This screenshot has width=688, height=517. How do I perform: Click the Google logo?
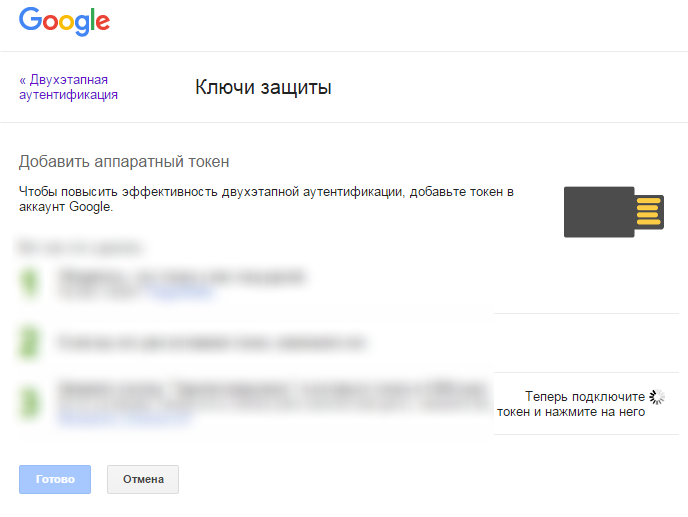tap(64, 21)
